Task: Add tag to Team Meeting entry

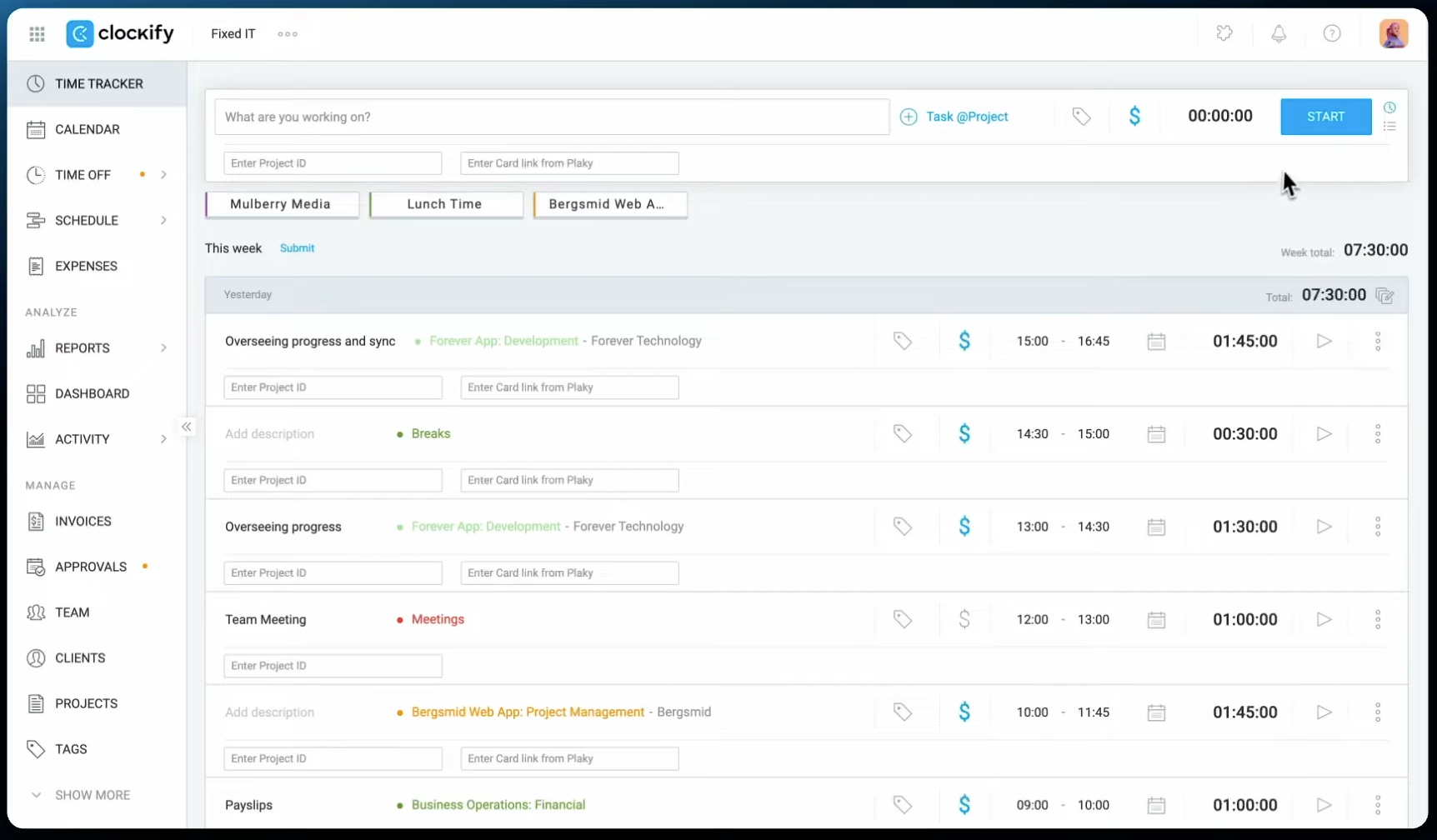Action: click(x=903, y=619)
